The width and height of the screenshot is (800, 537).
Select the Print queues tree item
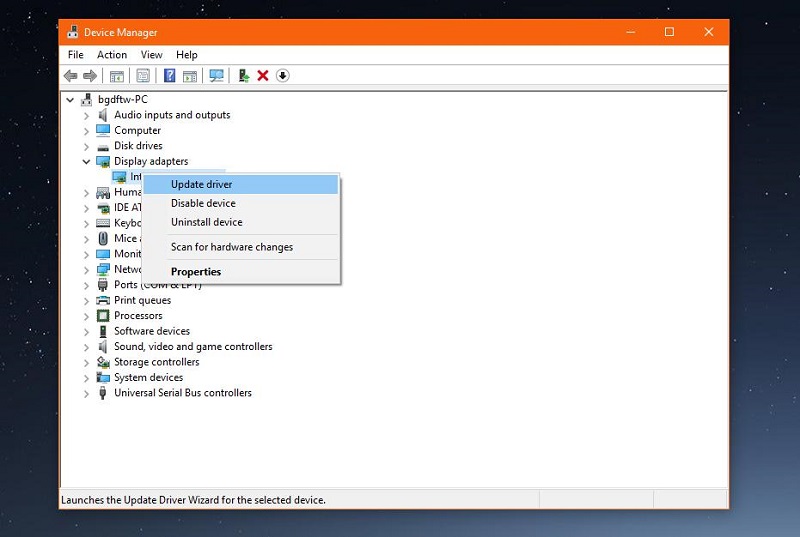tap(142, 300)
